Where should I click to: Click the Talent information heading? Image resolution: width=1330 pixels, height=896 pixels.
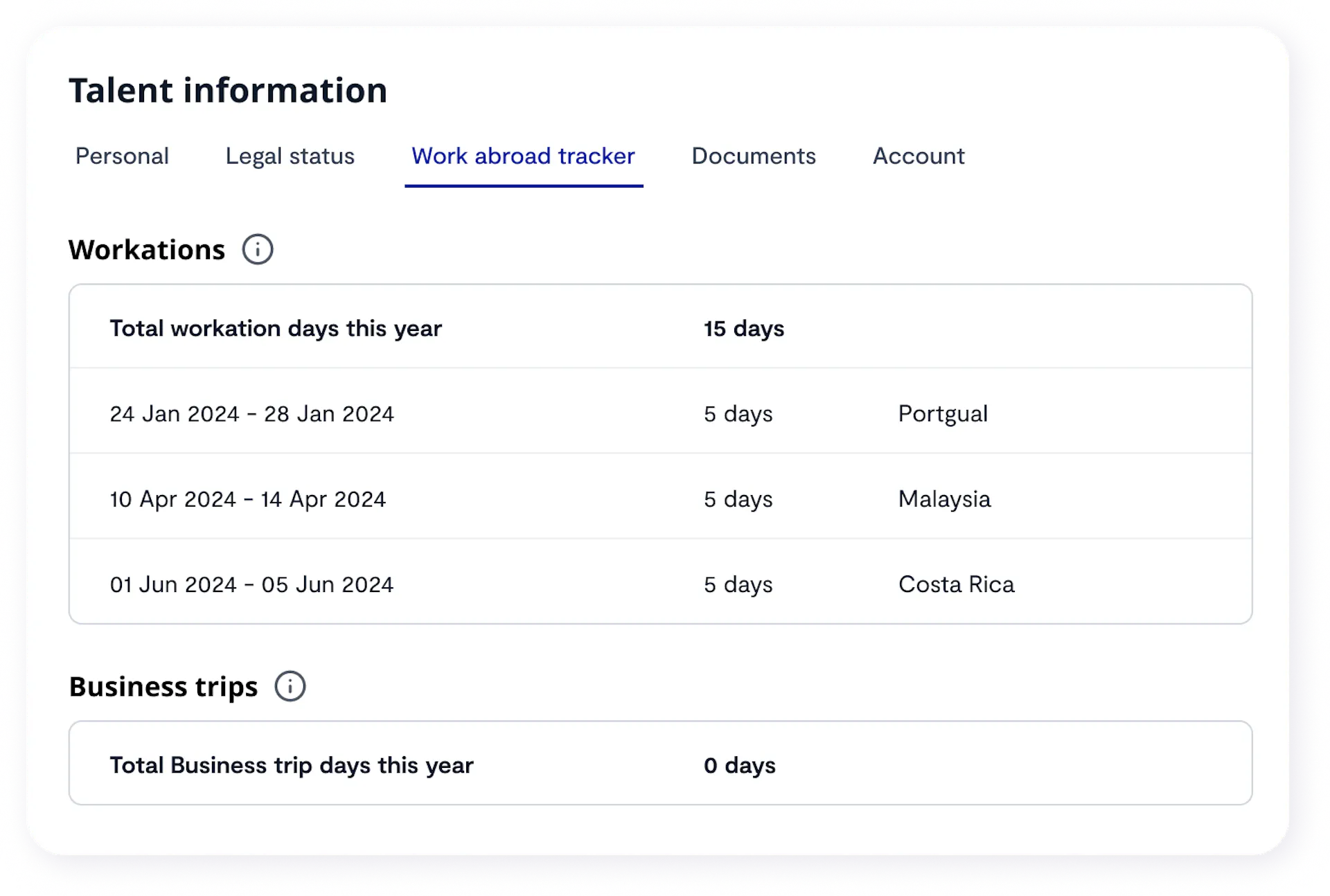point(228,89)
